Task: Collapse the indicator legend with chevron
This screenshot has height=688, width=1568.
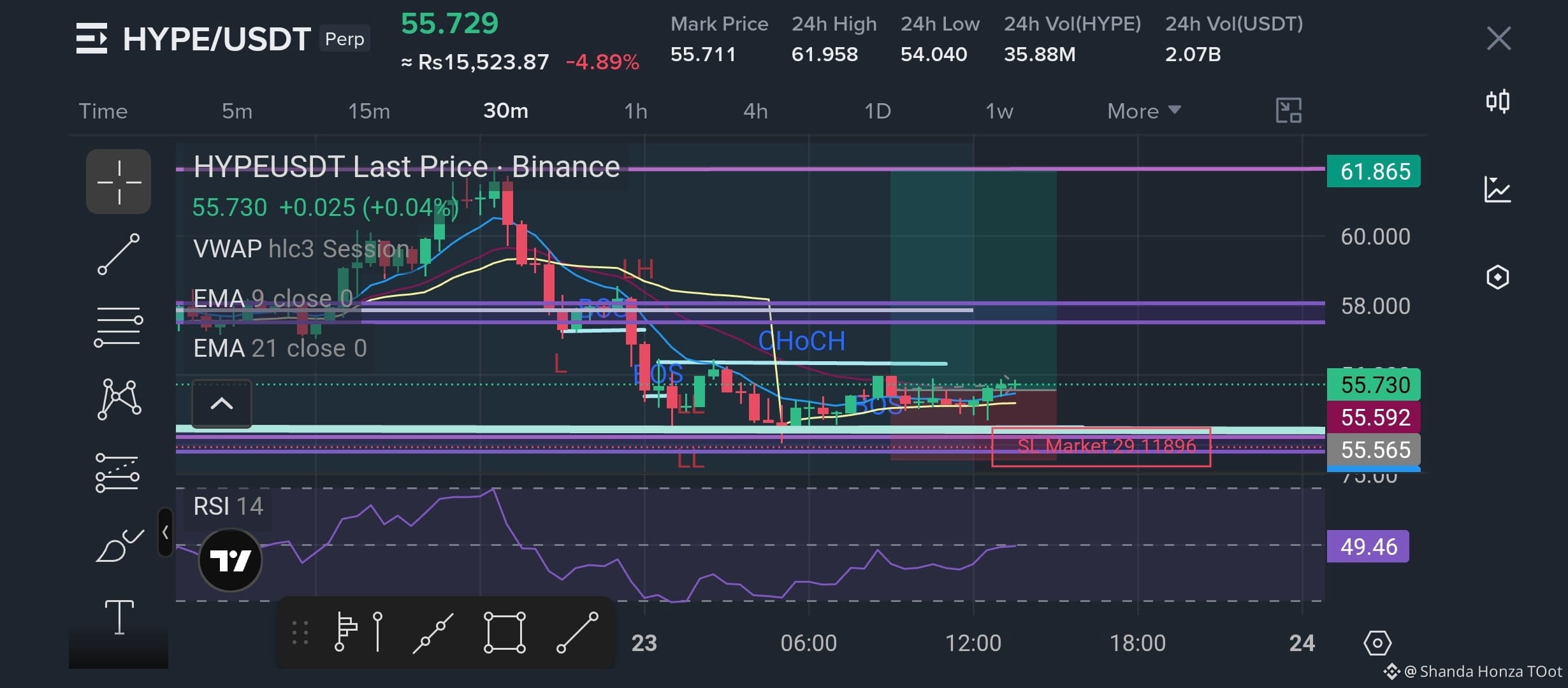Action: 222,404
